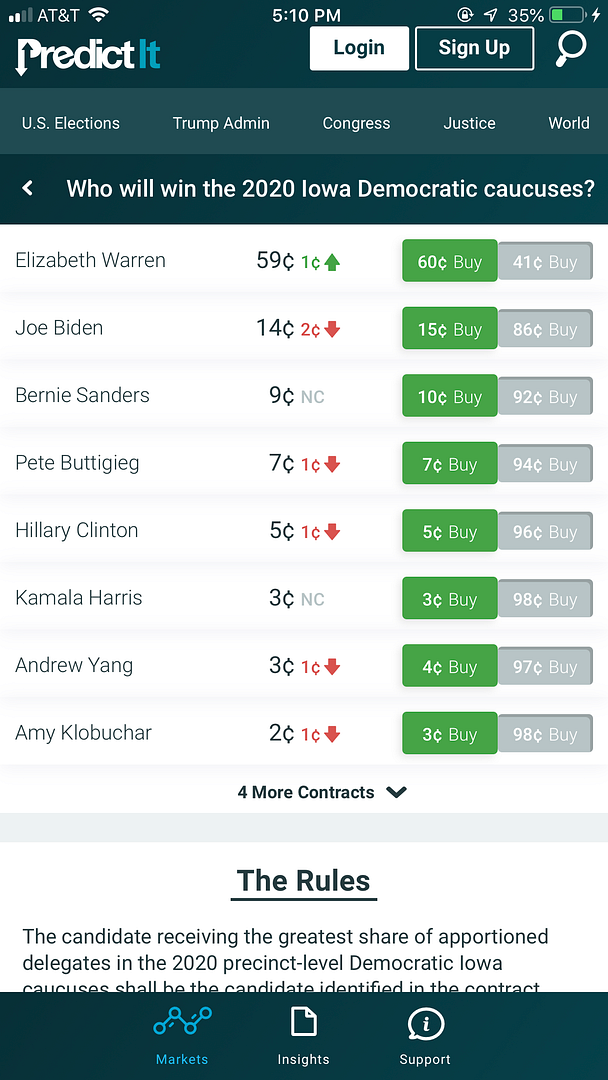Select the U.S. Elections tab
The width and height of the screenshot is (608, 1080).
tap(71, 123)
